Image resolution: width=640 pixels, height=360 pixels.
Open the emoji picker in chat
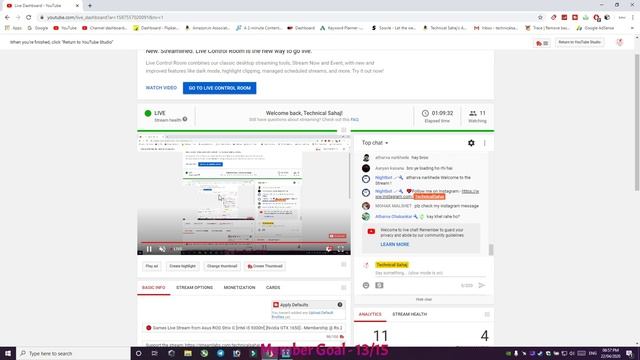point(366,285)
